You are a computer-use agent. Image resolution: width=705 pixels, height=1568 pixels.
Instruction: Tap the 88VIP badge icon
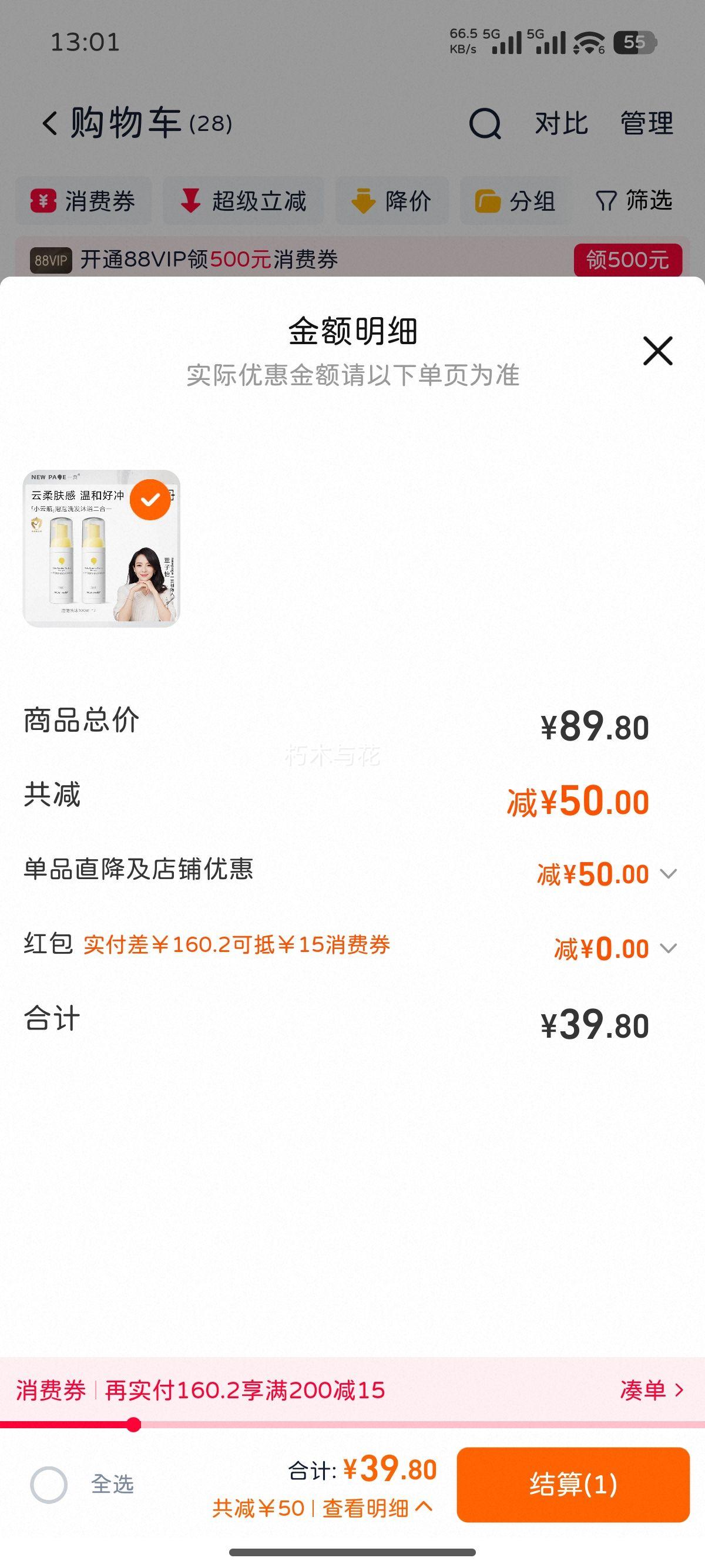51,261
